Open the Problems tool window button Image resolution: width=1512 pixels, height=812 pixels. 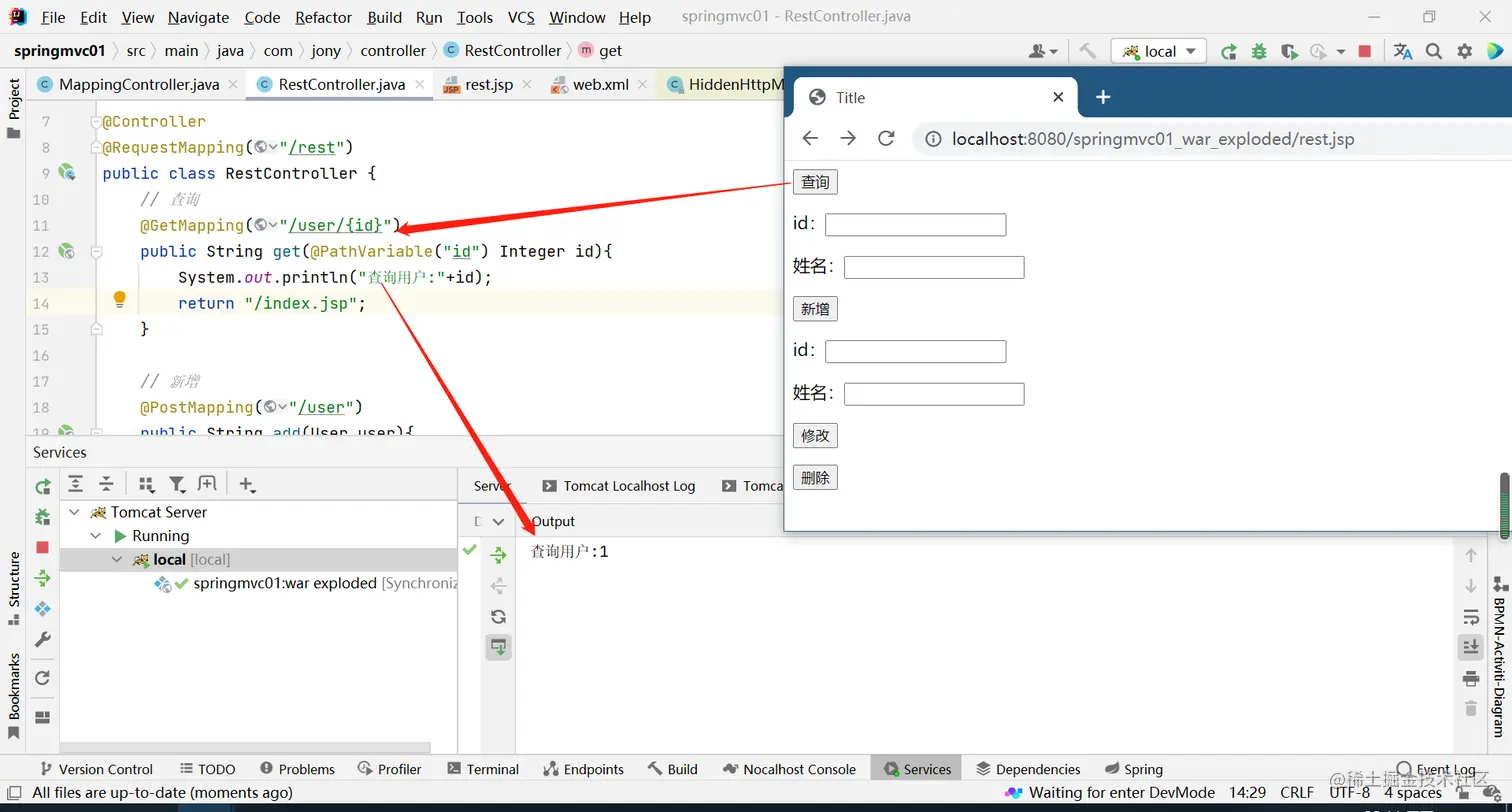[297, 769]
